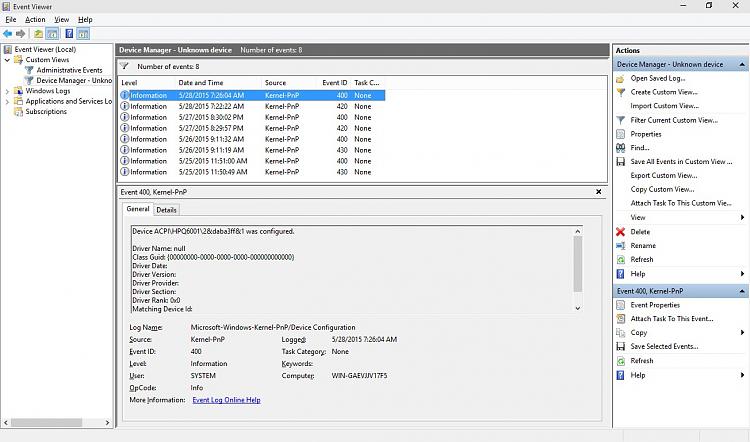The image size is (750, 442).
Task: Expand the Windows Logs tree node
Action: (8, 91)
